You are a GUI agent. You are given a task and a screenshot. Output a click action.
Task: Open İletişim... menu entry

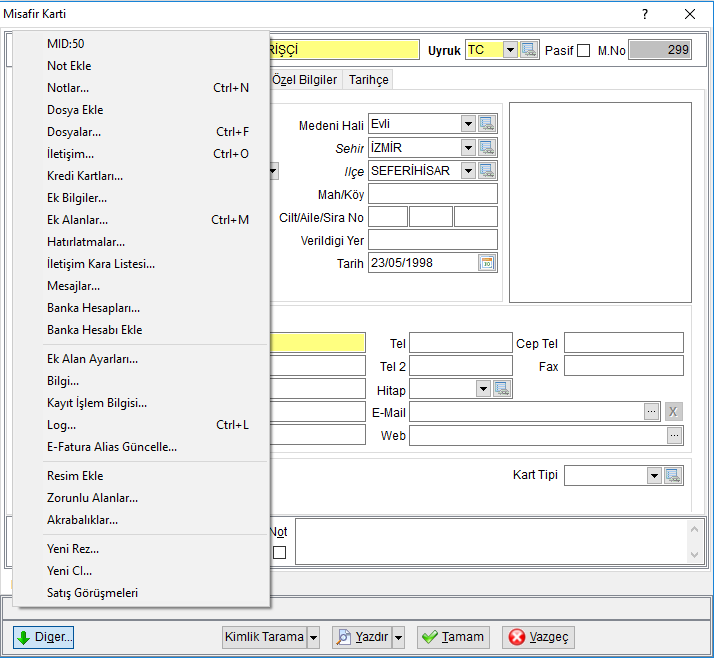(141, 153)
